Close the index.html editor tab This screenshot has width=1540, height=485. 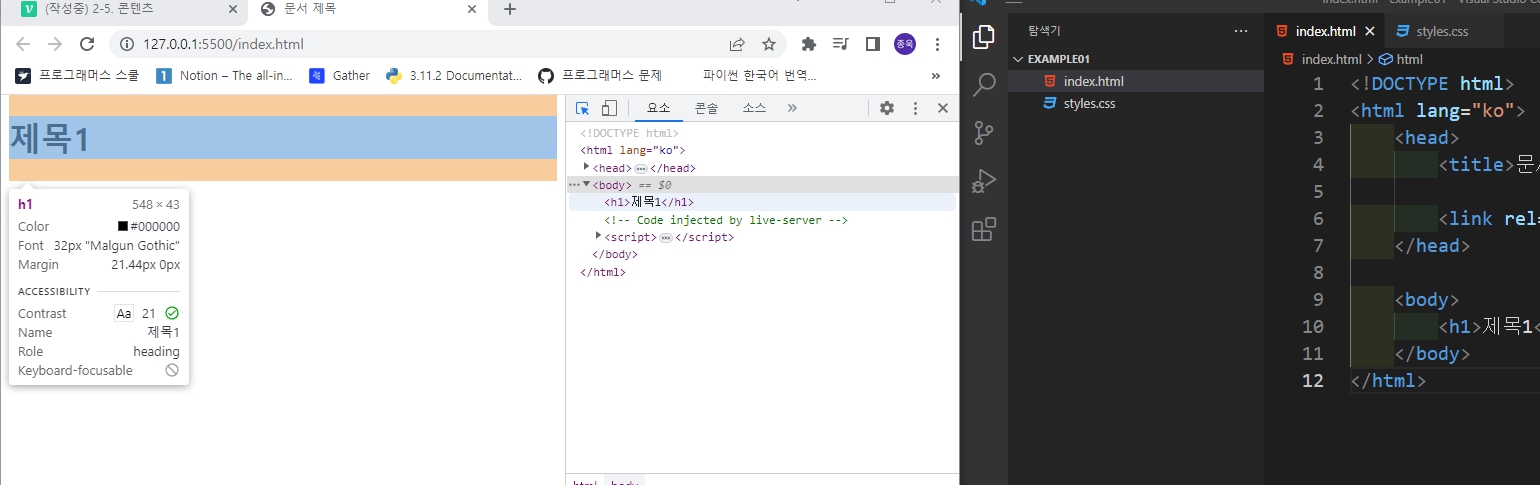tap(1369, 31)
